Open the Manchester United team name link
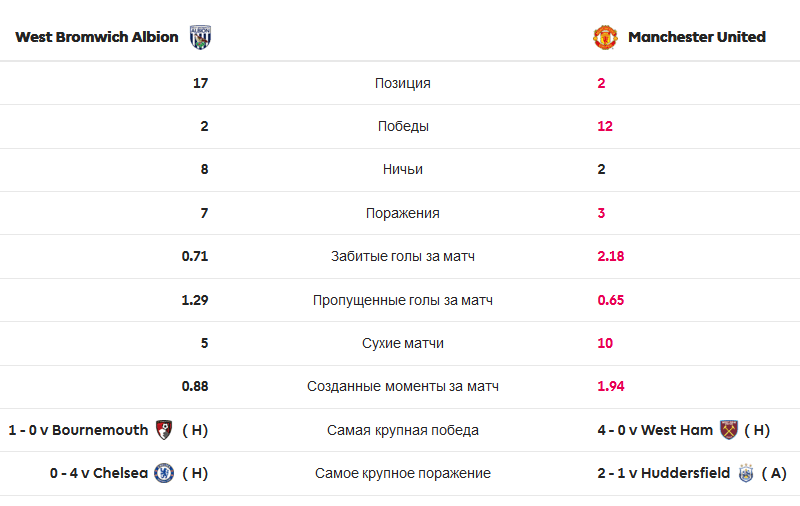This screenshot has width=800, height=506. [697, 37]
